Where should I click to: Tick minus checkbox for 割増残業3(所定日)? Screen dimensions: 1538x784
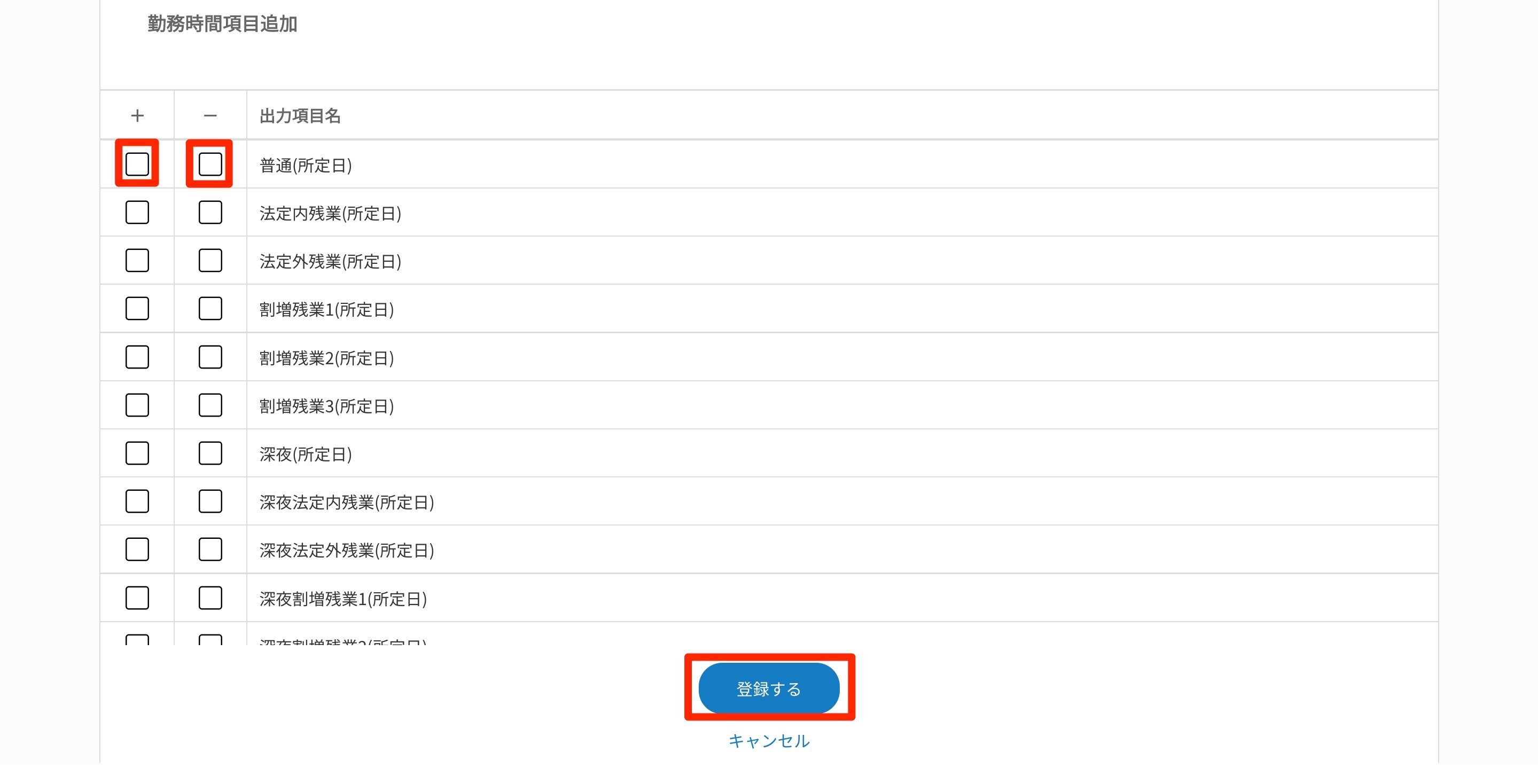coord(209,406)
